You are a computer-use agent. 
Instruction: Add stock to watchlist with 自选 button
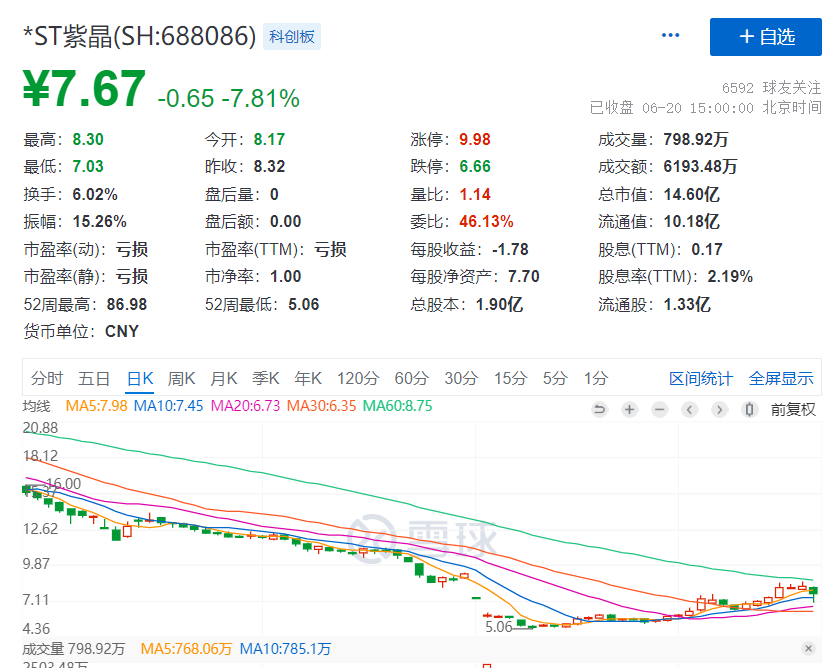pos(766,37)
